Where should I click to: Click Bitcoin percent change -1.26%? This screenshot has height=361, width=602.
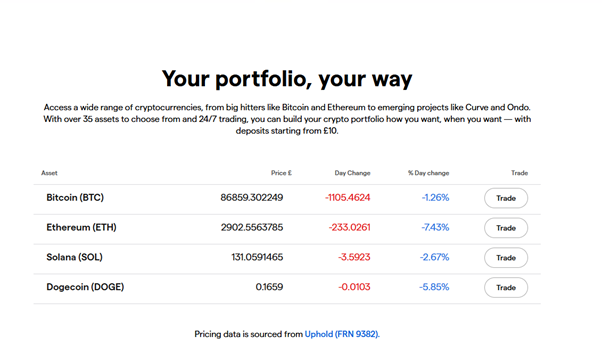435,198
